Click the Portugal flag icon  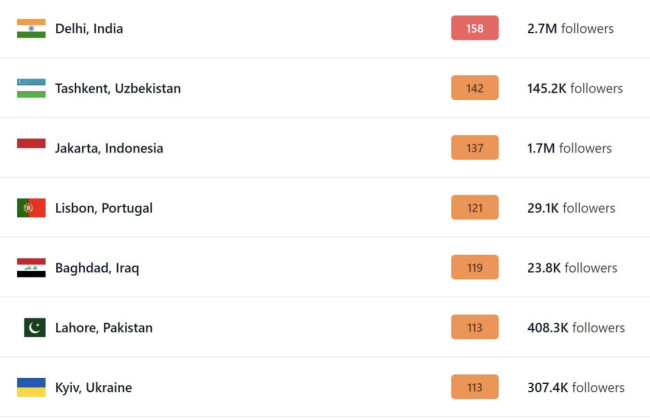(x=31, y=208)
